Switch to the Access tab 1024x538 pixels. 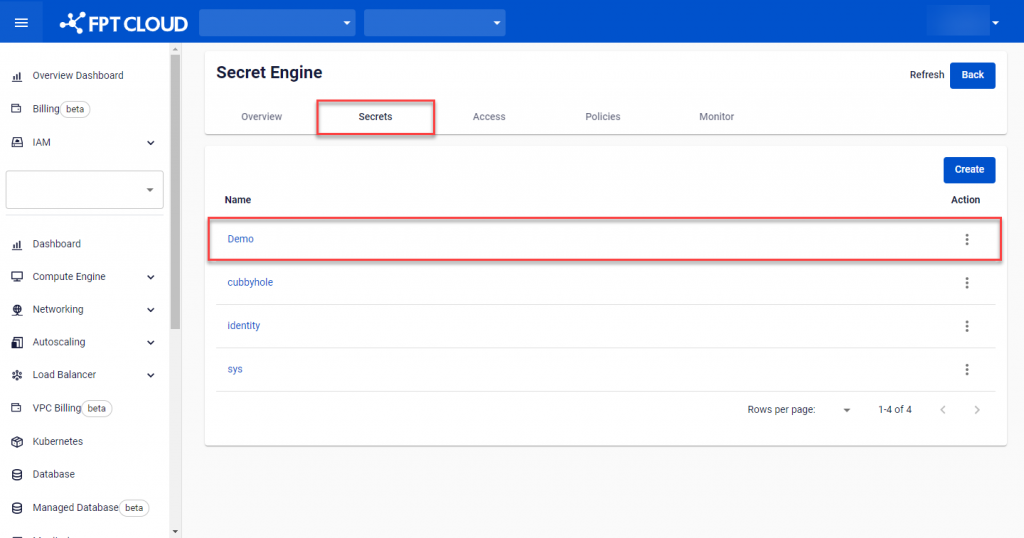489,117
